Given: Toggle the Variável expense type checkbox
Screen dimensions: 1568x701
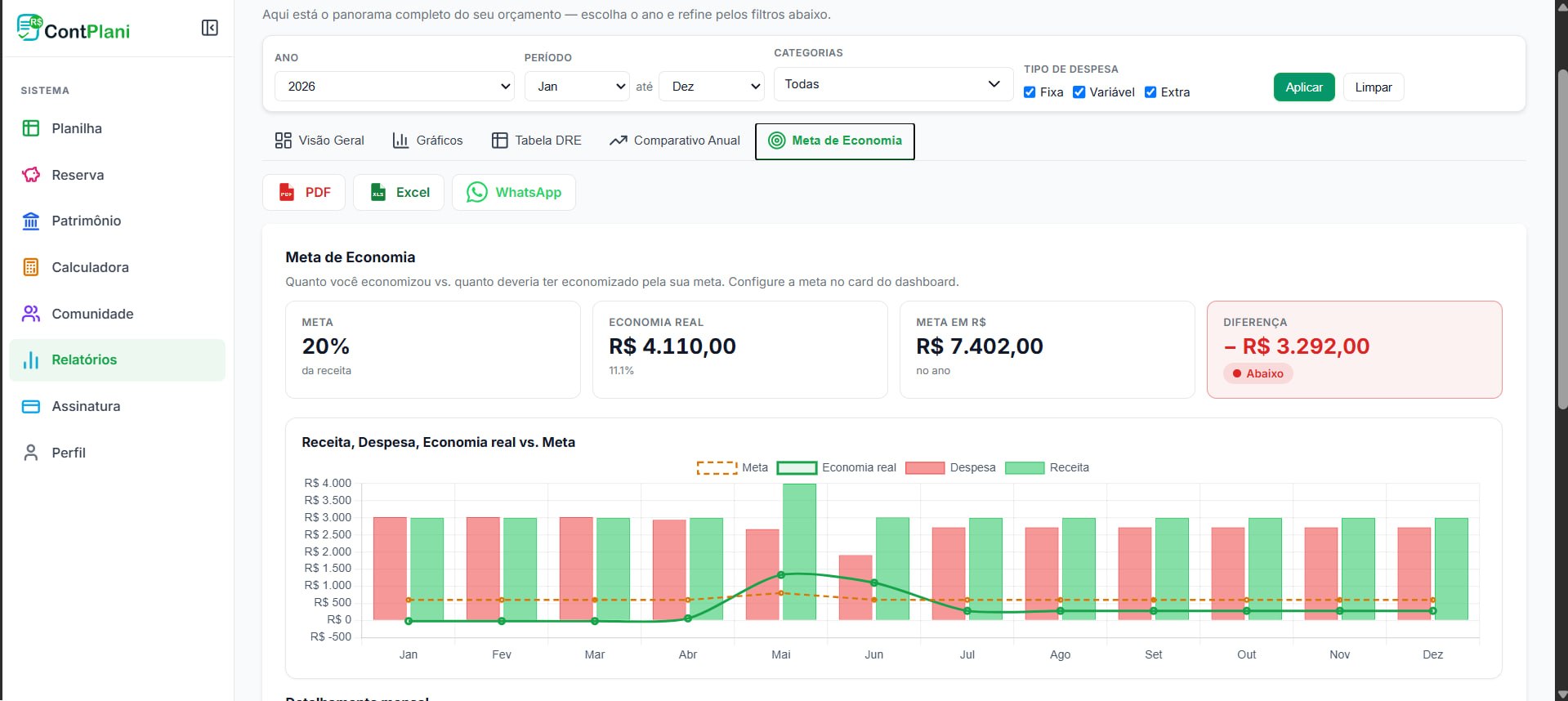Looking at the screenshot, I should (x=1079, y=92).
